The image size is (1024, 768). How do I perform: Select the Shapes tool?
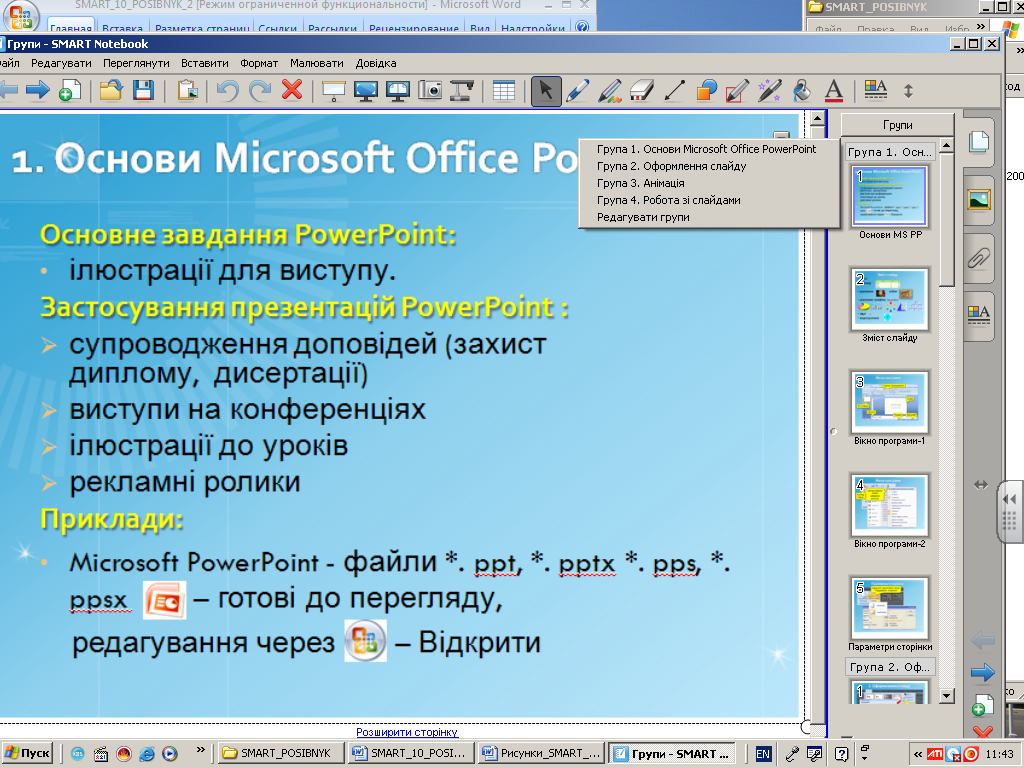[706, 91]
